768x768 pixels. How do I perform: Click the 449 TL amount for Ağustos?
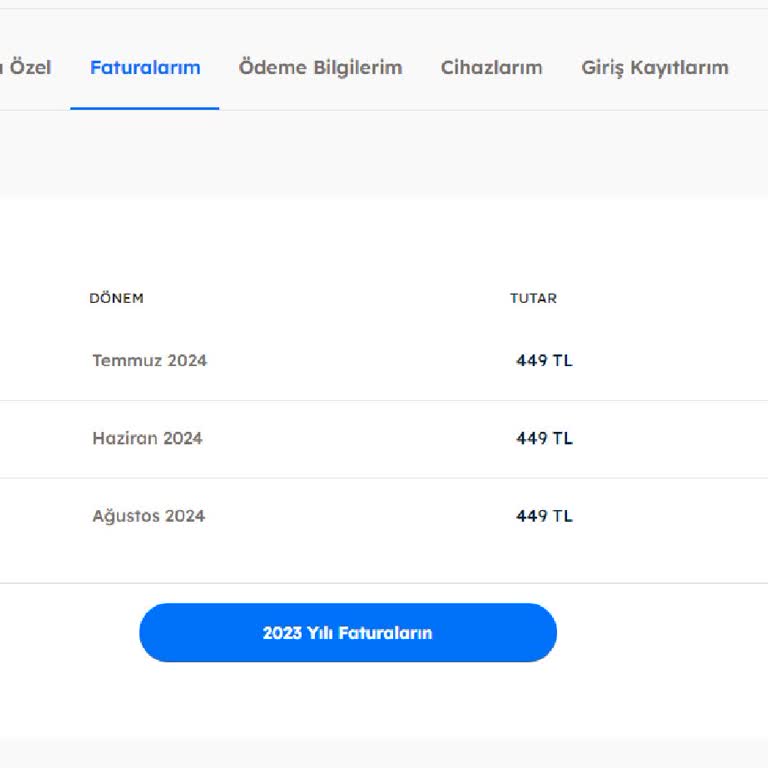click(x=544, y=516)
